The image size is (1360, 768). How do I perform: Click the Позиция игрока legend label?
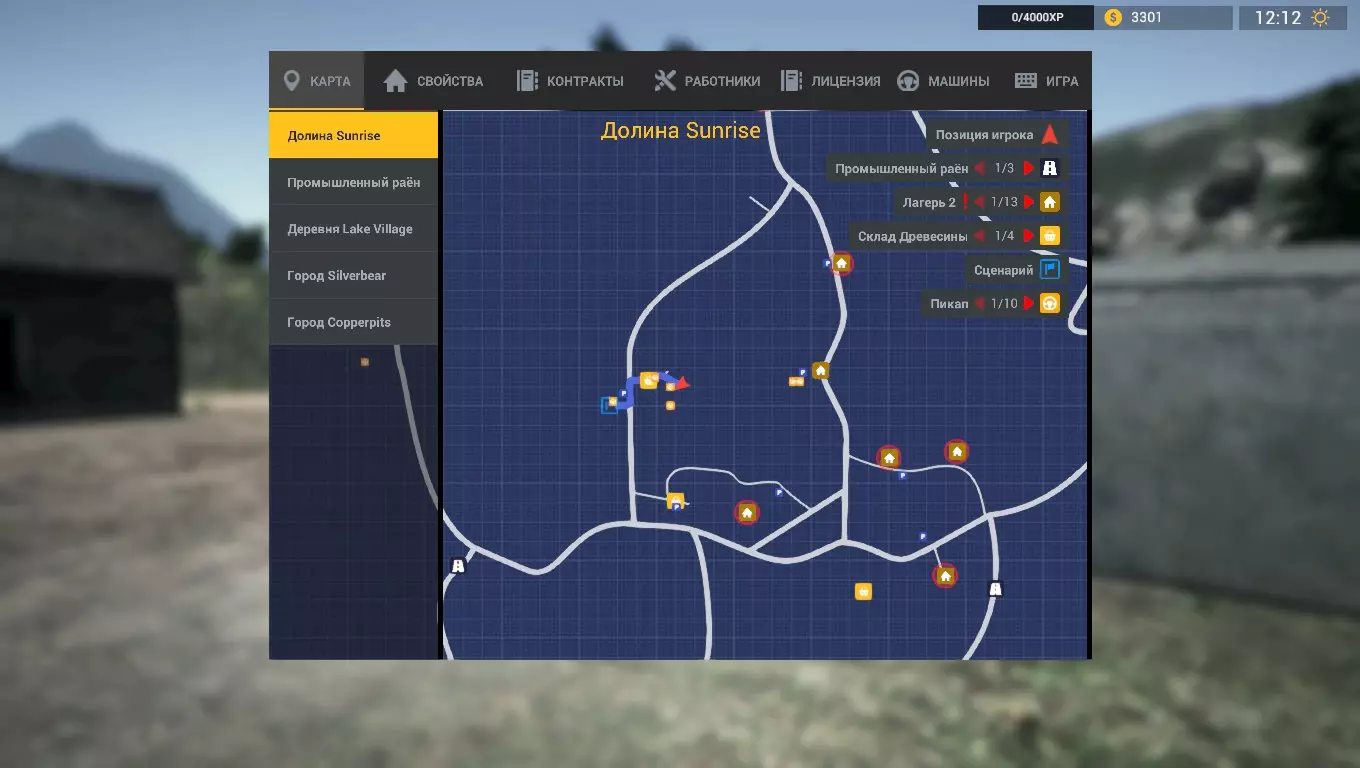coord(984,135)
